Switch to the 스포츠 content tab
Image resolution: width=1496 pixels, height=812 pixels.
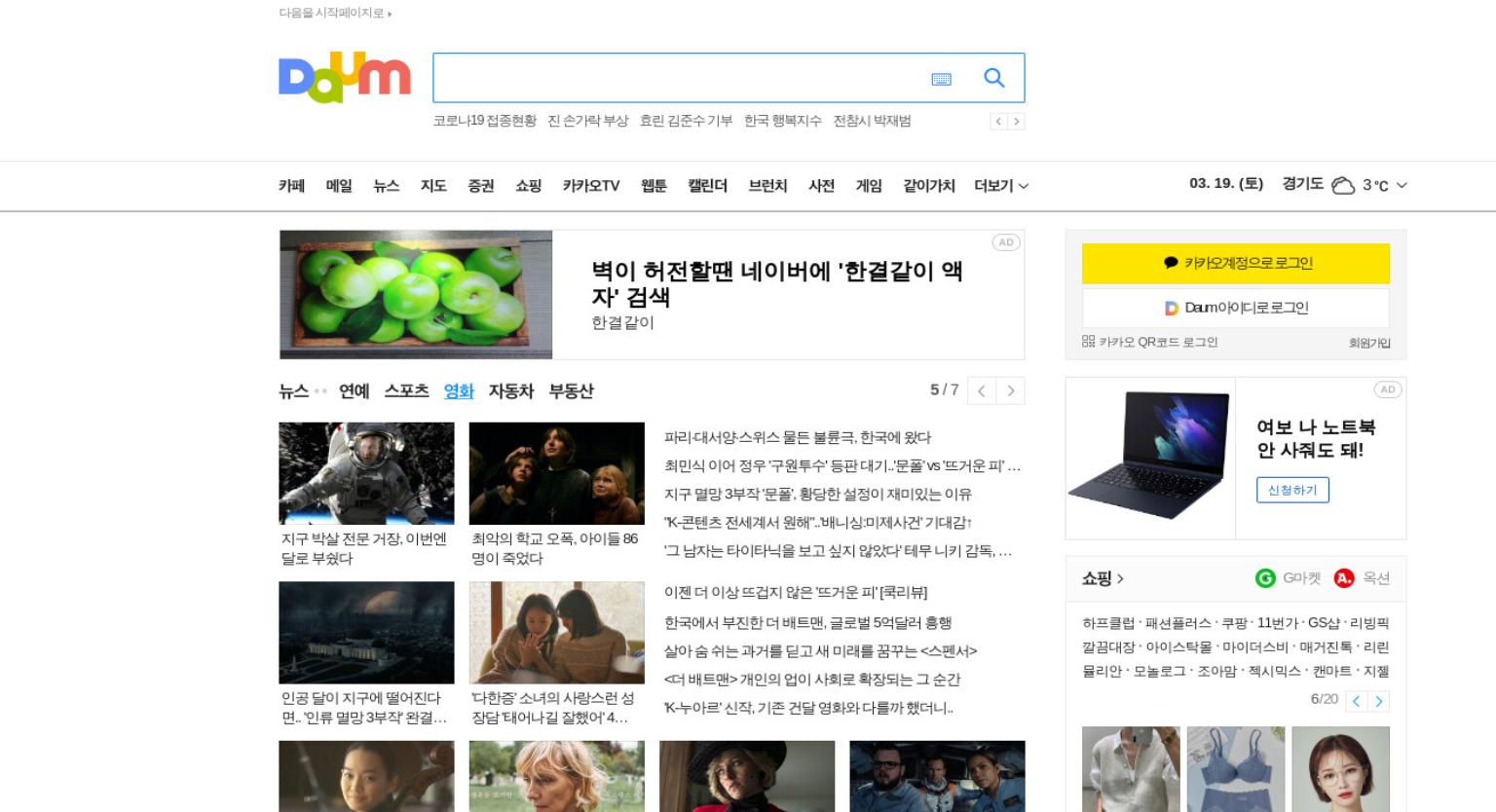click(x=407, y=391)
